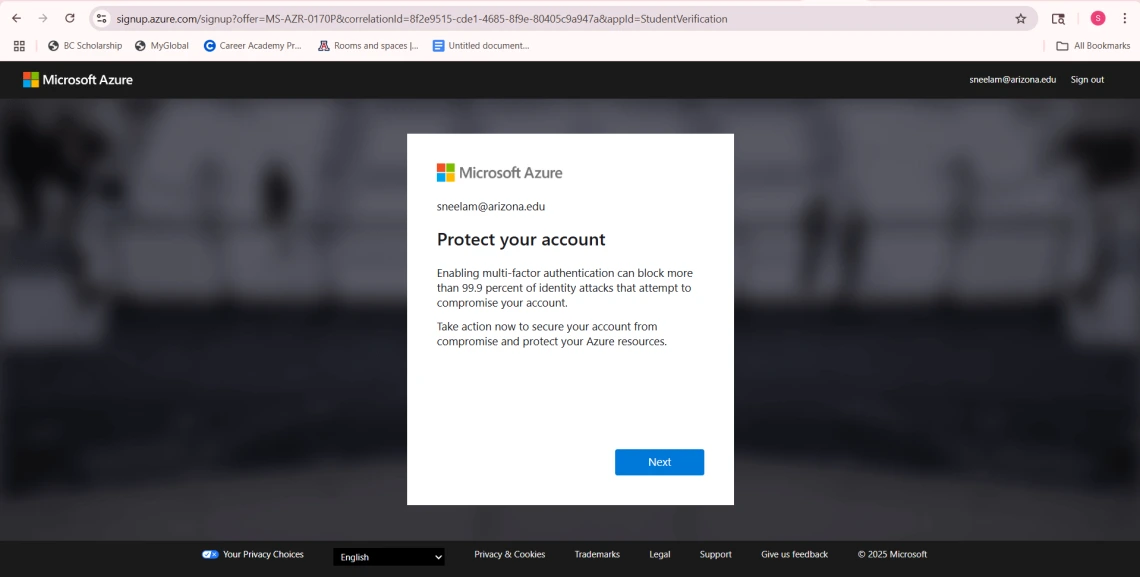Sign out of the Azure account
The height and width of the screenshot is (577, 1140).
[1087, 80]
